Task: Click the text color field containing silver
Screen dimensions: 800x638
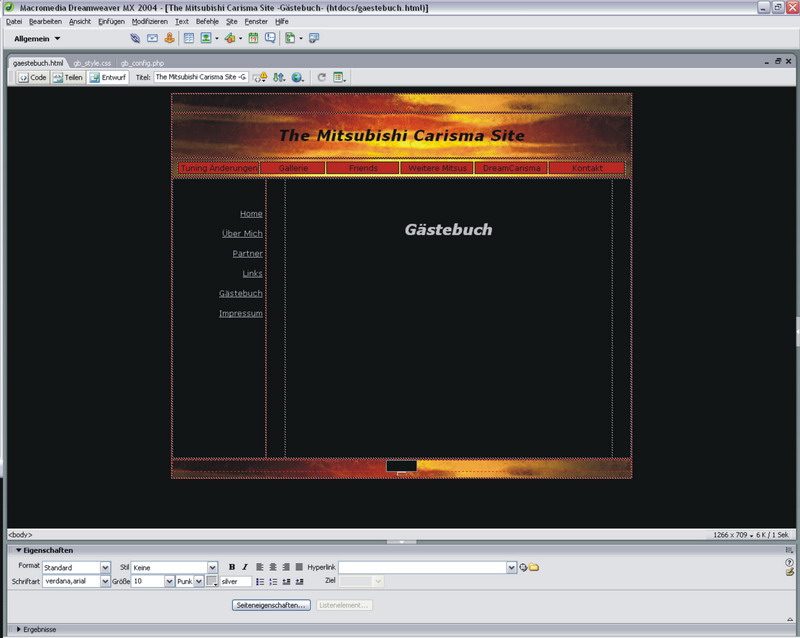Action: [236, 581]
